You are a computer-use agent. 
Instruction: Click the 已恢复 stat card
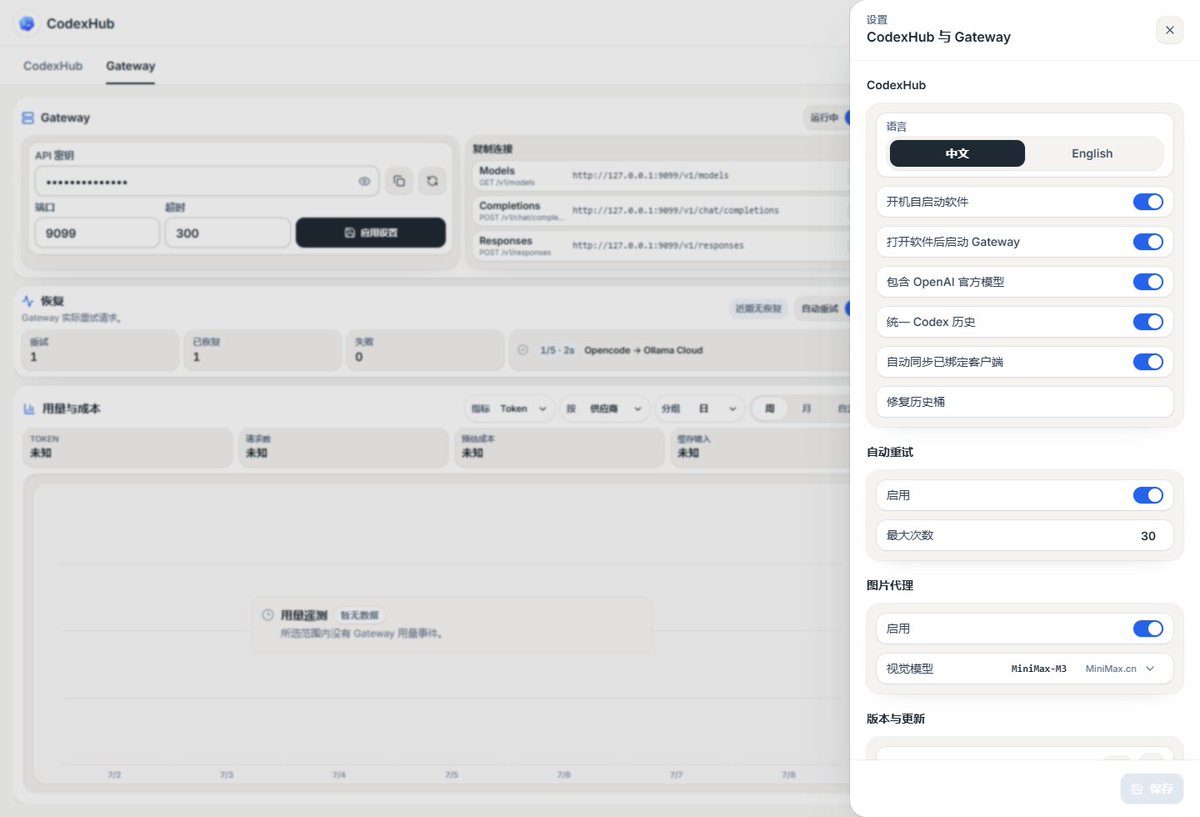tap(262, 350)
